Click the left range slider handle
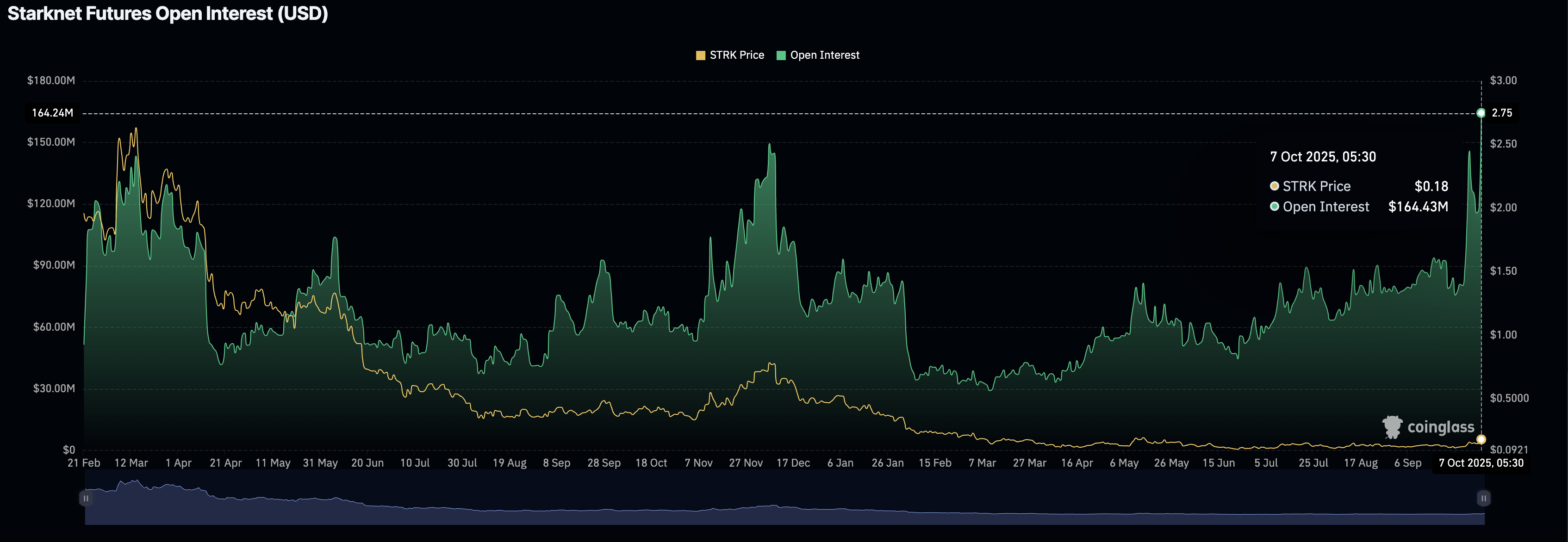The image size is (1568, 542). (x=86, y=498)
